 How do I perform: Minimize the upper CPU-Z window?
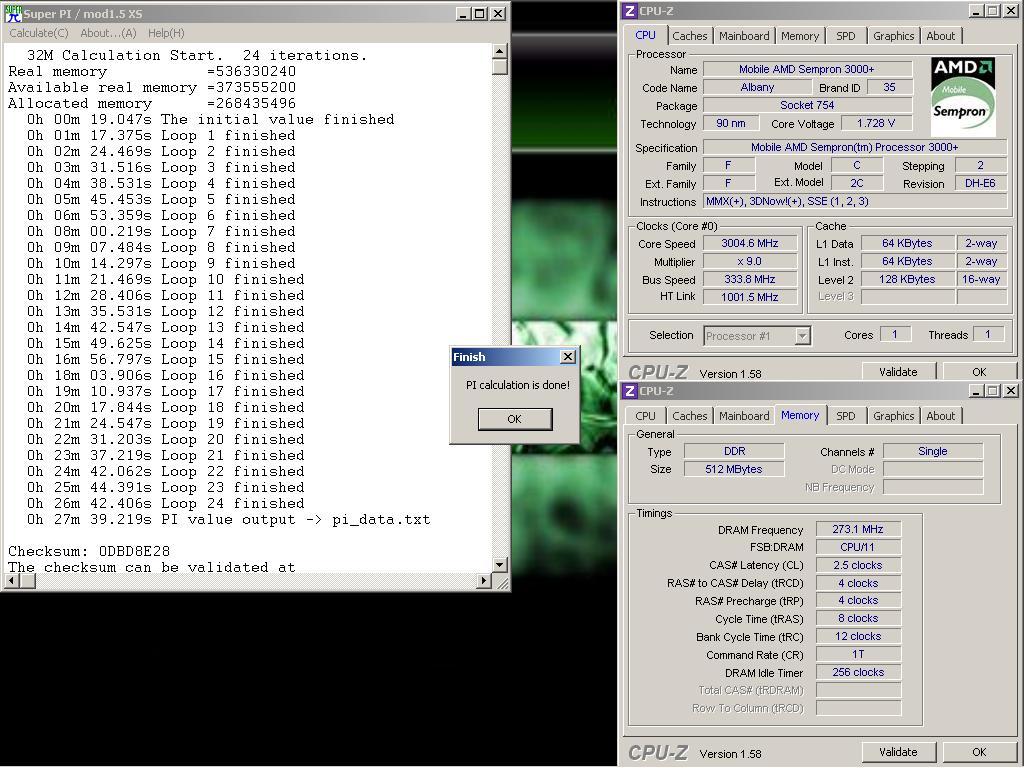click(x=975, y=11)
